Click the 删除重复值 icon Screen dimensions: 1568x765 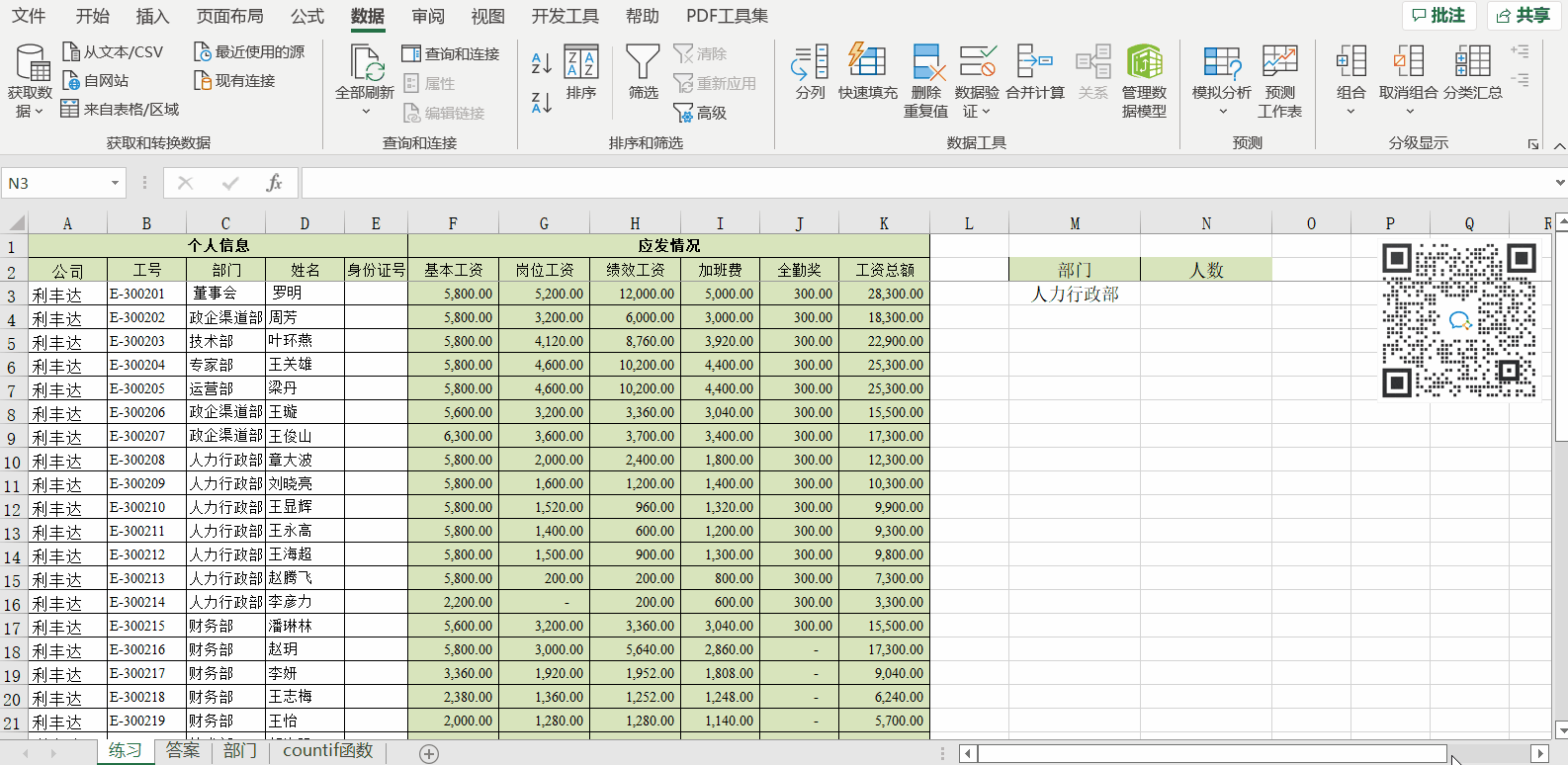tap(925, 63)
